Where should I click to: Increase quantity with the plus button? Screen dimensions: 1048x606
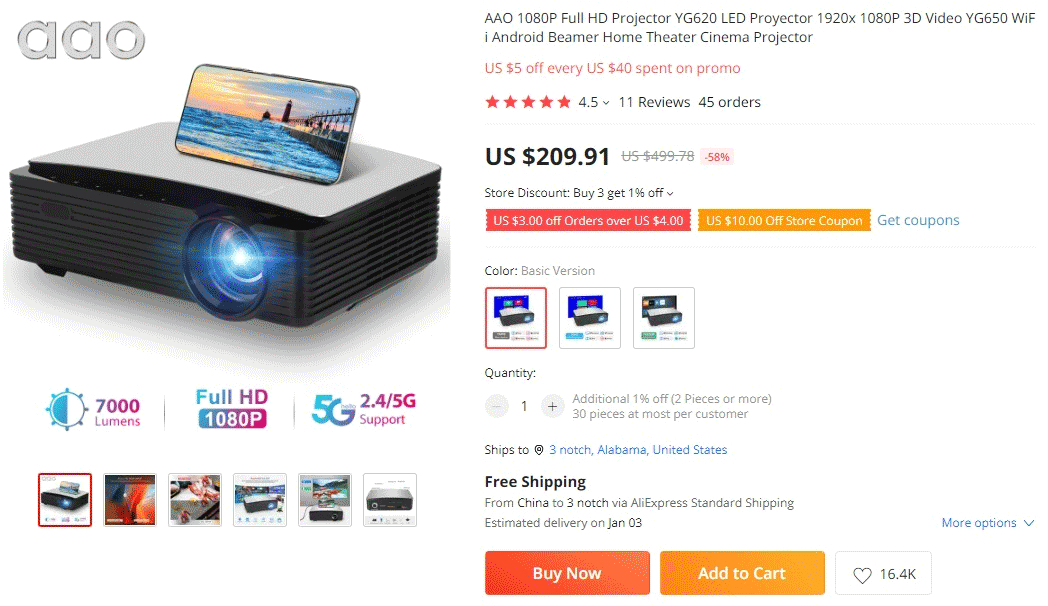(x=552, y=406)
